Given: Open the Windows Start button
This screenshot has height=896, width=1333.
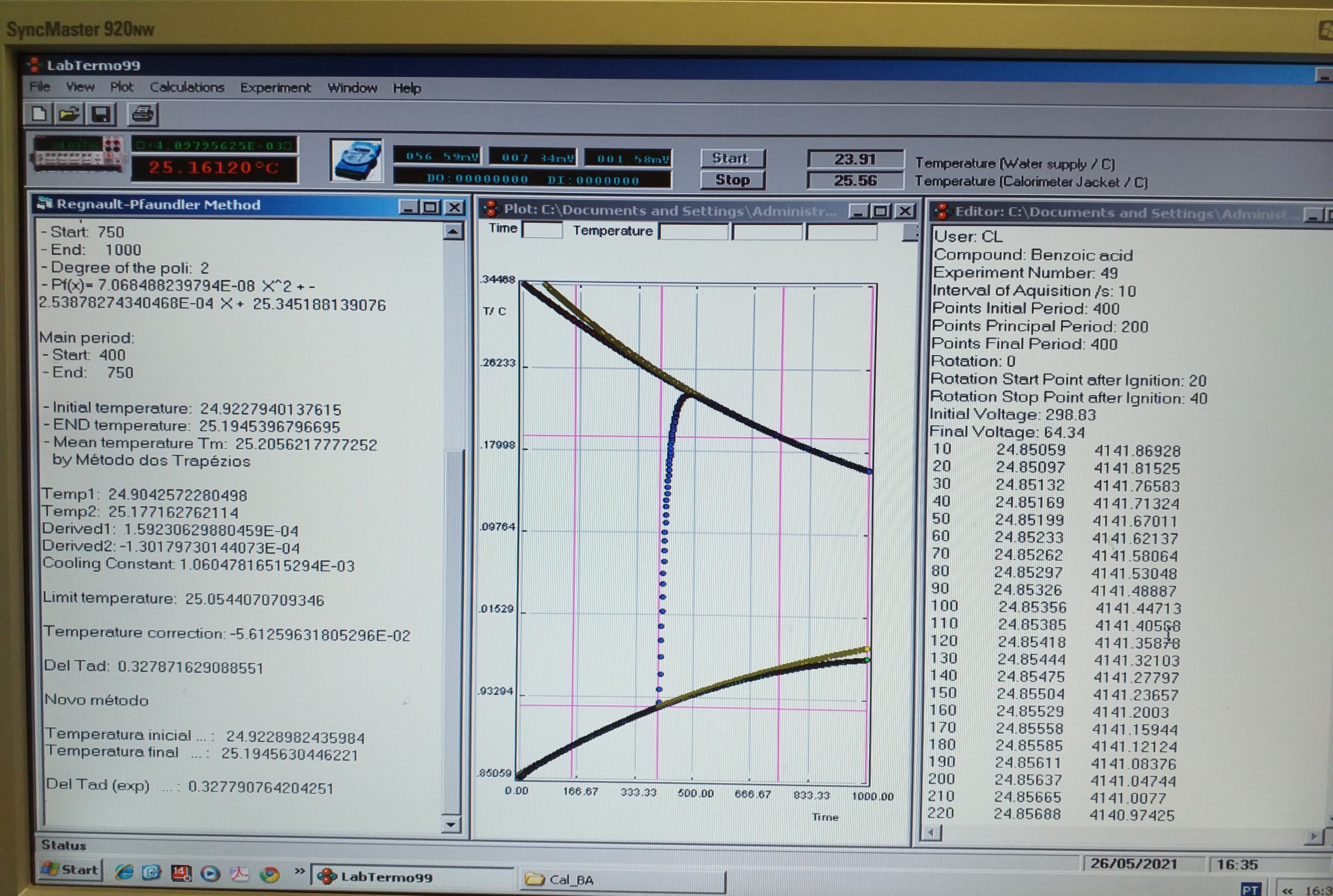Looking at the screenshot, I should click(x=70, y=869).
